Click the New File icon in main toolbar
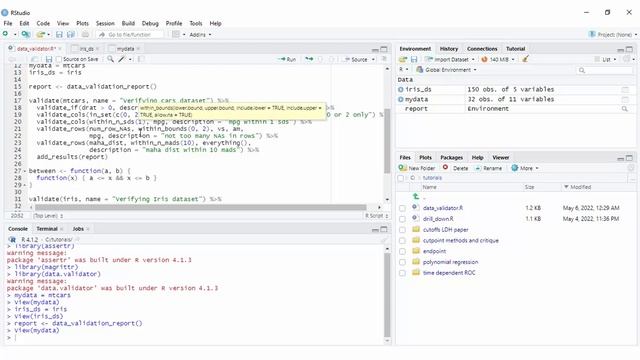640x360 pixels. (x=6, y=34)
